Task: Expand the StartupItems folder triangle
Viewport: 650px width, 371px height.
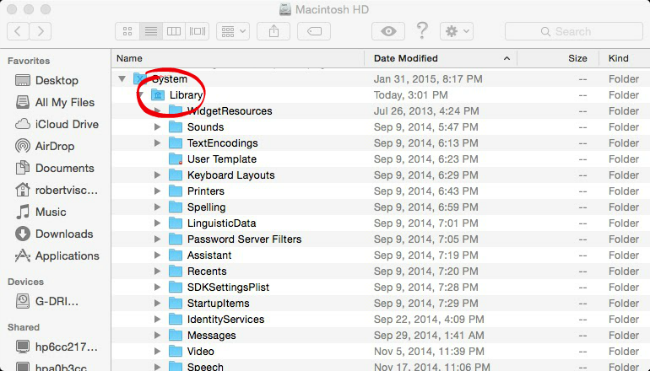Action: click(x=157, y=303)
